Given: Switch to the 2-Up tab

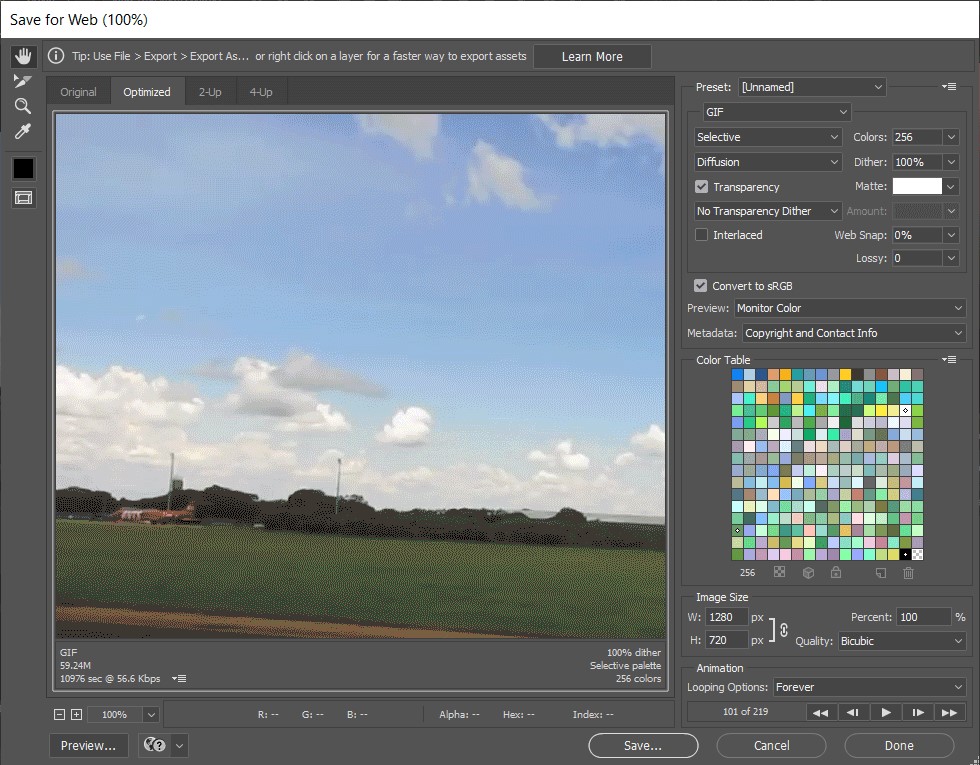Looking at the screenshot, I should click(x=210, y=92).
